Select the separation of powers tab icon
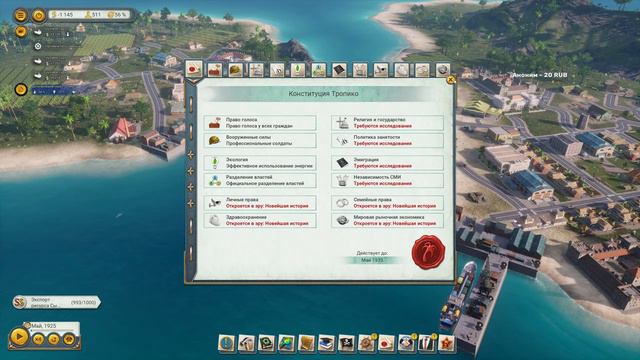The image size is (640, 360). click(318, 70)
